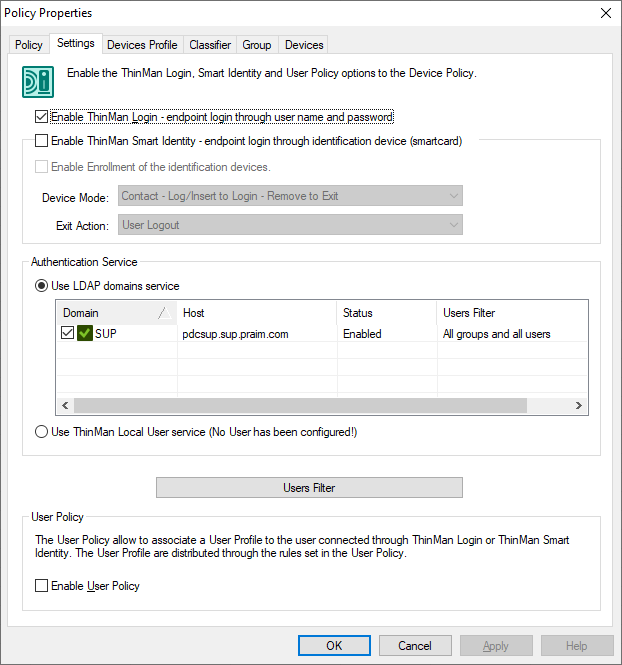Click the Users Filter button
622x665 pixels.
309,488
